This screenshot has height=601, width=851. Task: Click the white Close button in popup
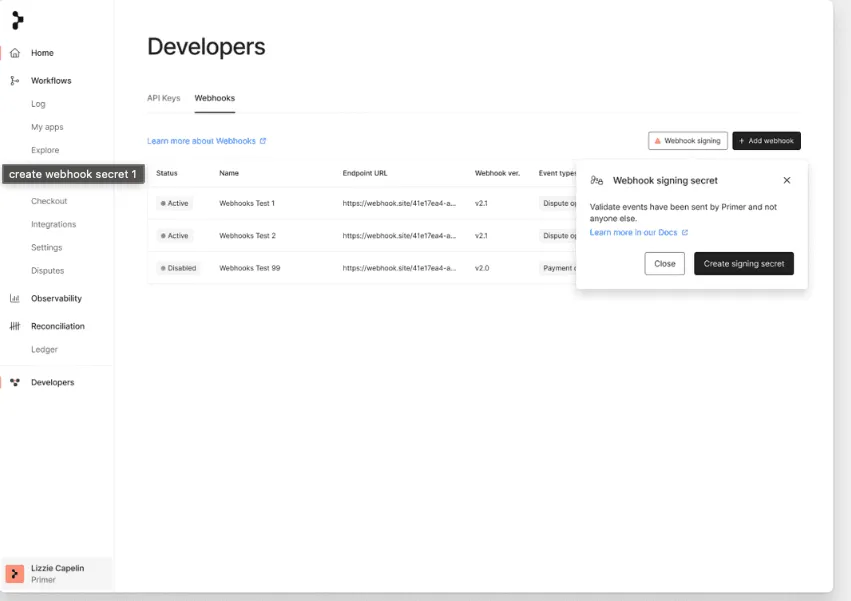coord(664,263)
